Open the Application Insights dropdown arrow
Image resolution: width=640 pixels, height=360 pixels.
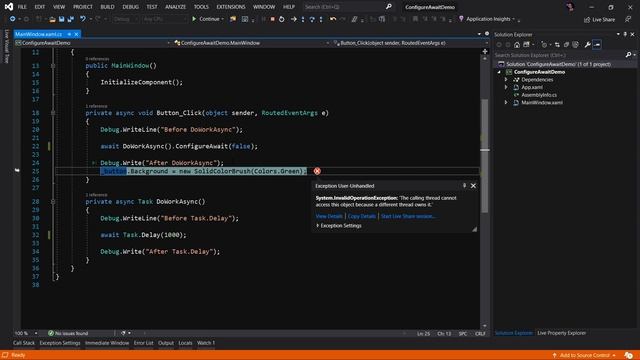click(513, 19)
